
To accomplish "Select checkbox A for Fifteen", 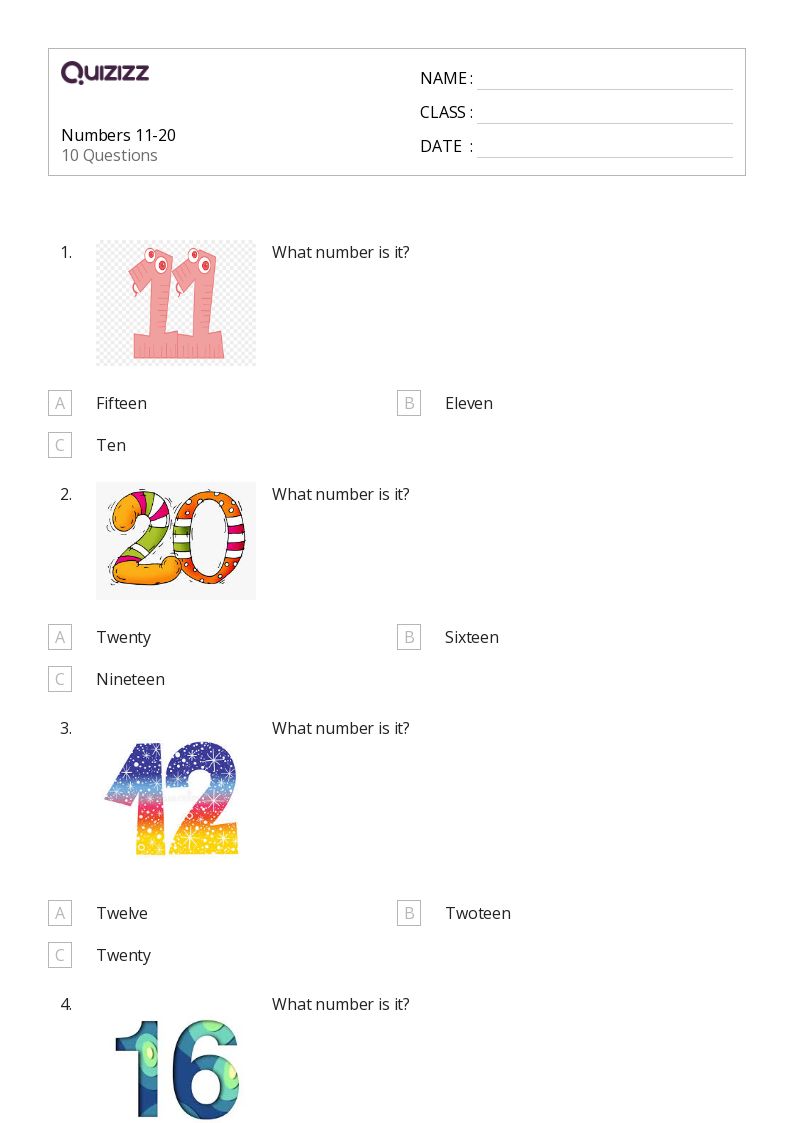I will pyautogui.click(x=60, y=403).
